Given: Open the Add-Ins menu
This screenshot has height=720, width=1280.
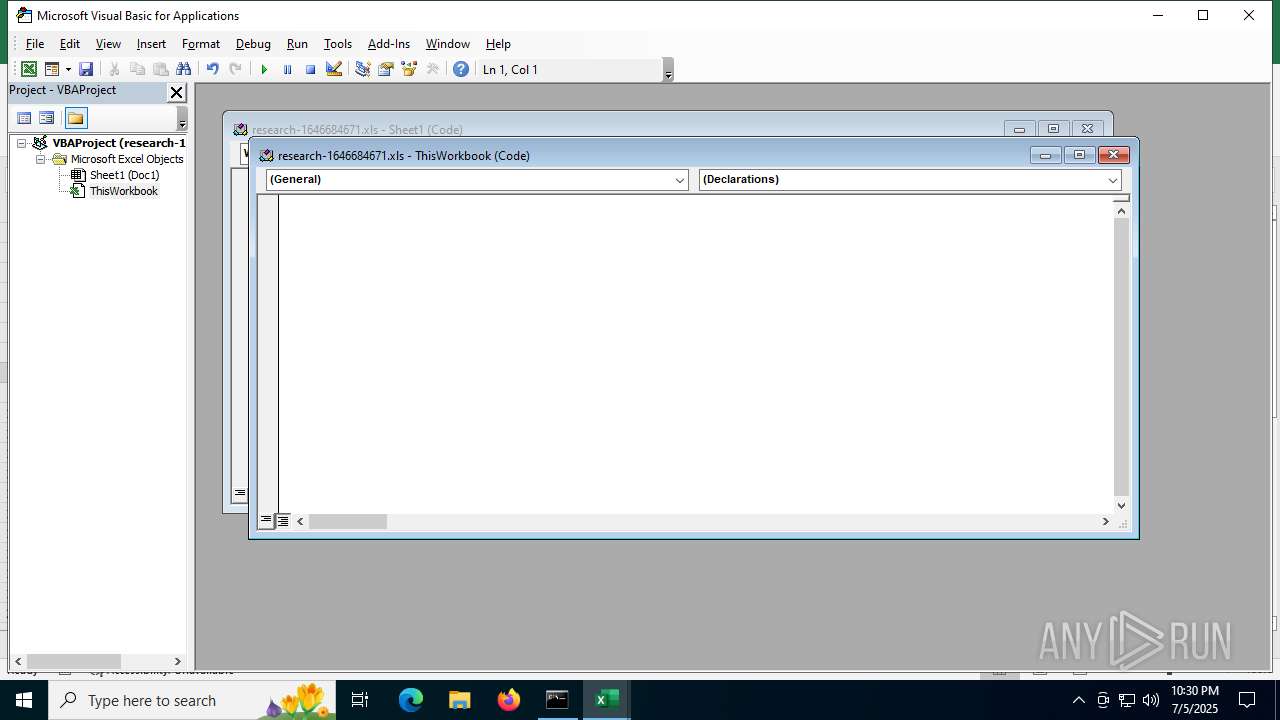Looking at the screenshot, I should (388, 44).
